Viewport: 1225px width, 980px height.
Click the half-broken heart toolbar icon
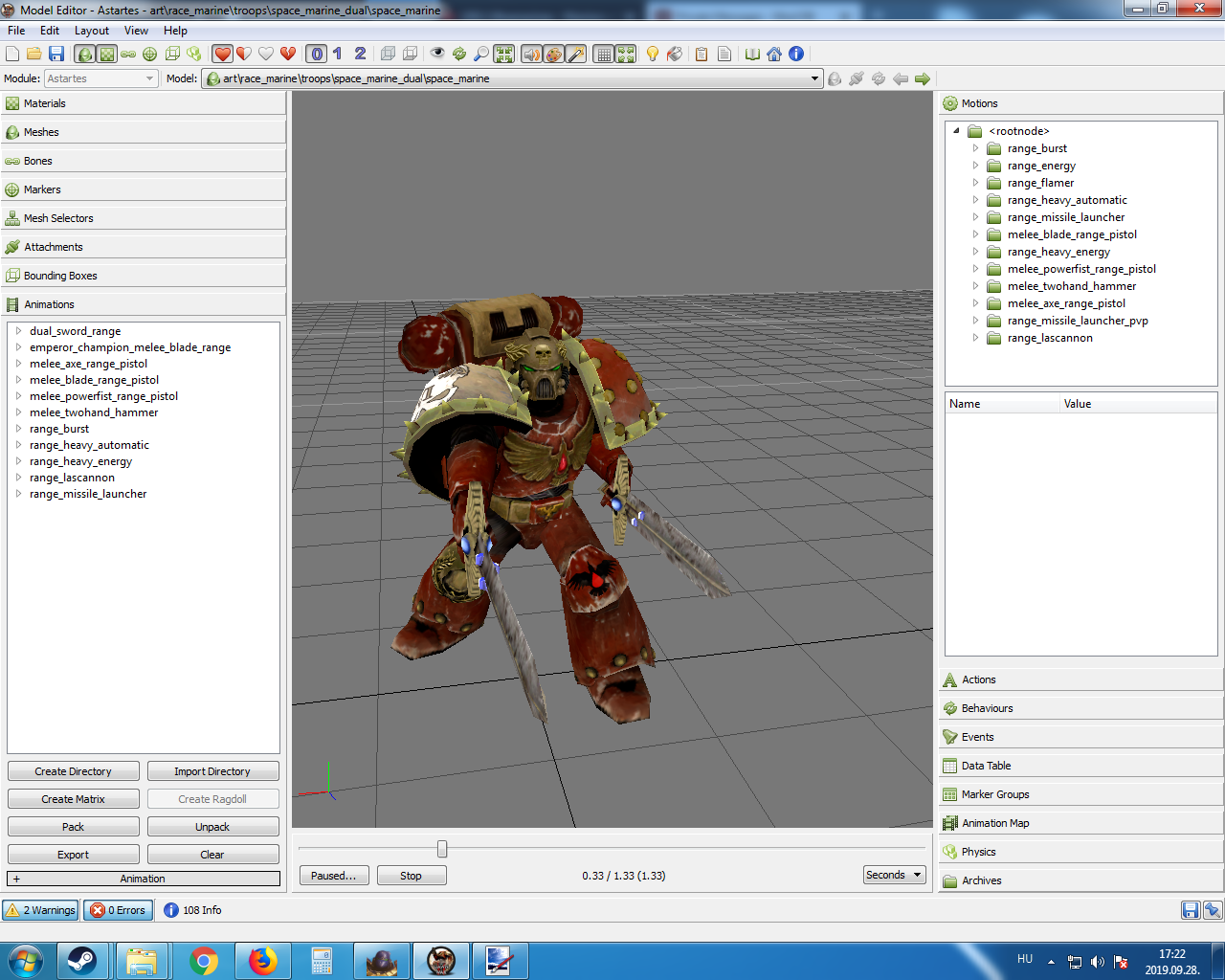[x=244, y=55]
